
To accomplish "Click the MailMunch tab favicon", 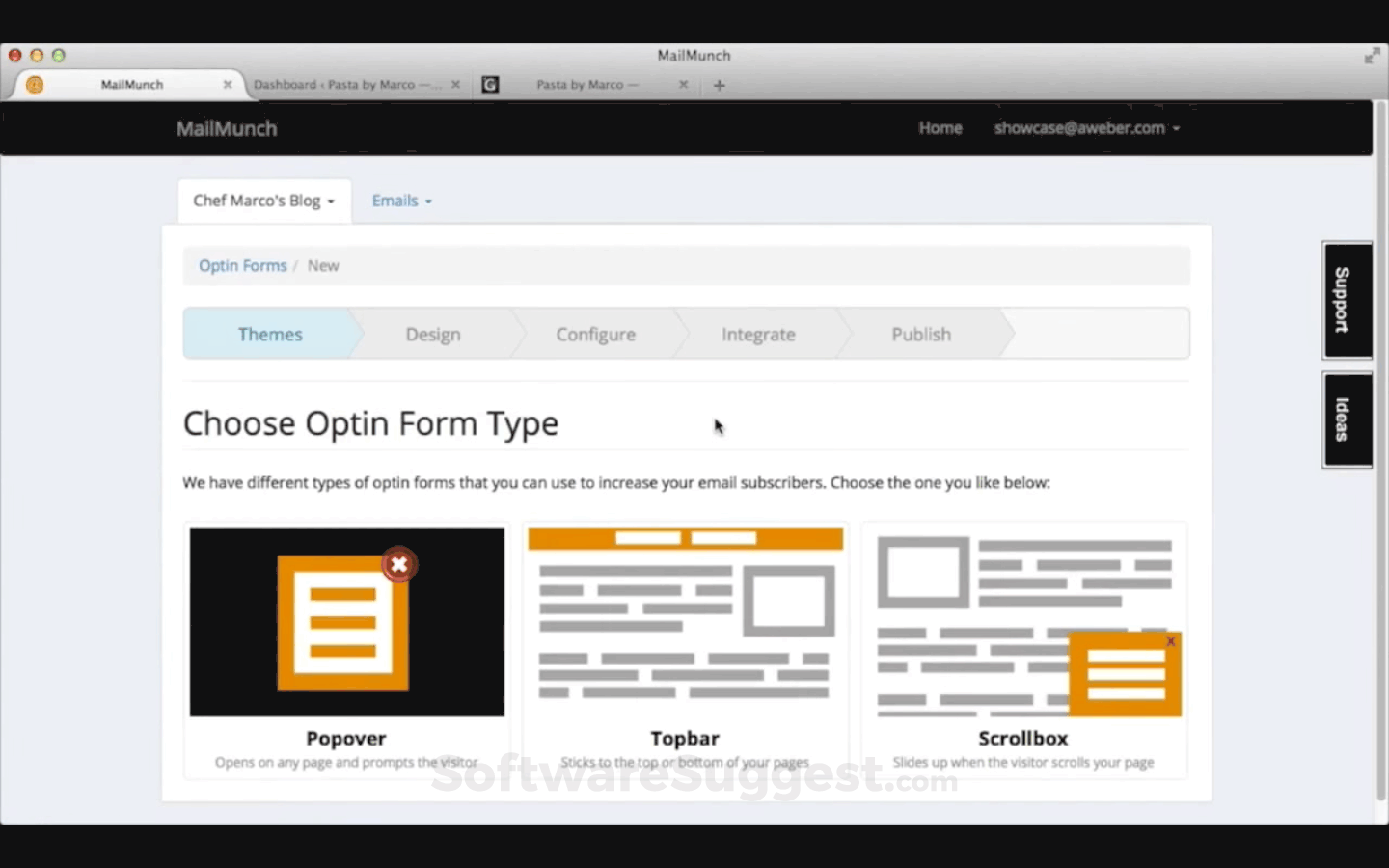I will 35,85.
